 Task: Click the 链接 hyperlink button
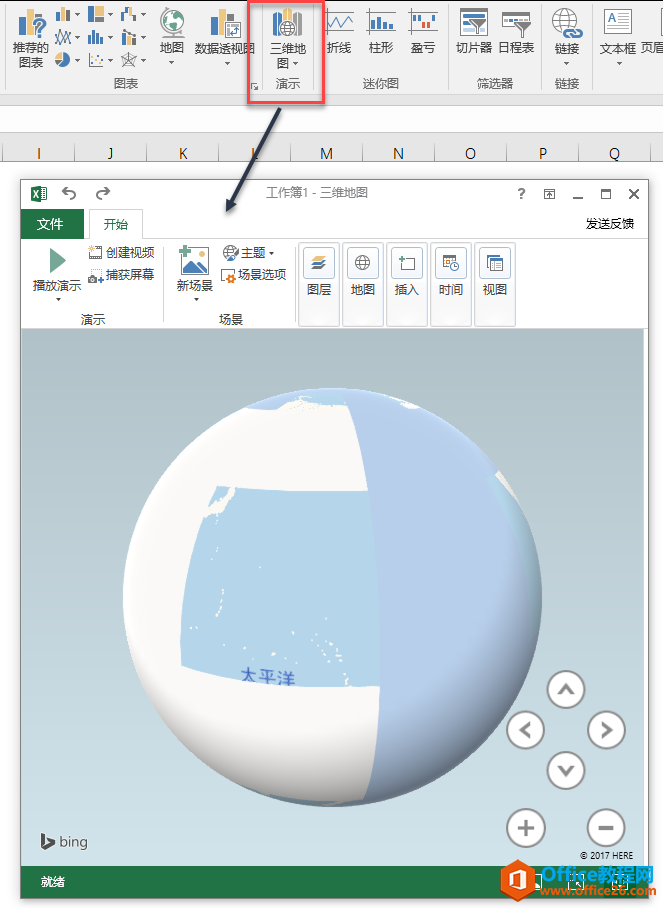[x=566, y=38]
